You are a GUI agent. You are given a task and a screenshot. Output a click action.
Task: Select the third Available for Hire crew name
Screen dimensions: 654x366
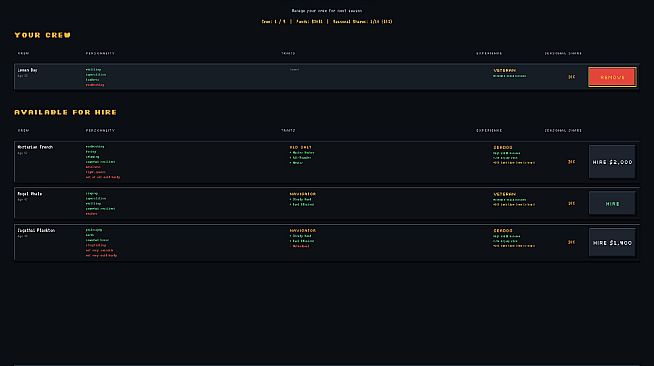click(36, 230)
